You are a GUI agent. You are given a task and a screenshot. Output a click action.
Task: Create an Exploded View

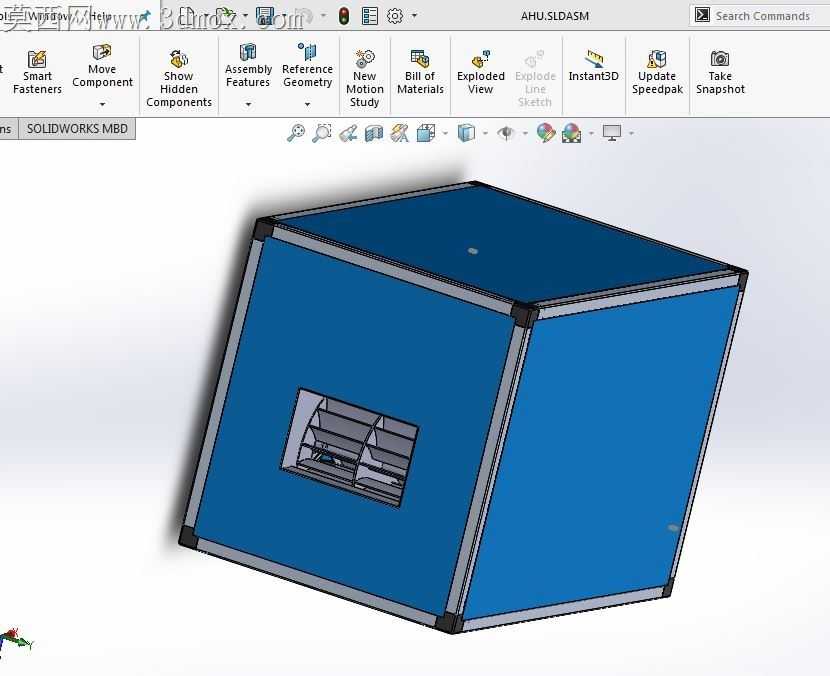pos(481,73)
